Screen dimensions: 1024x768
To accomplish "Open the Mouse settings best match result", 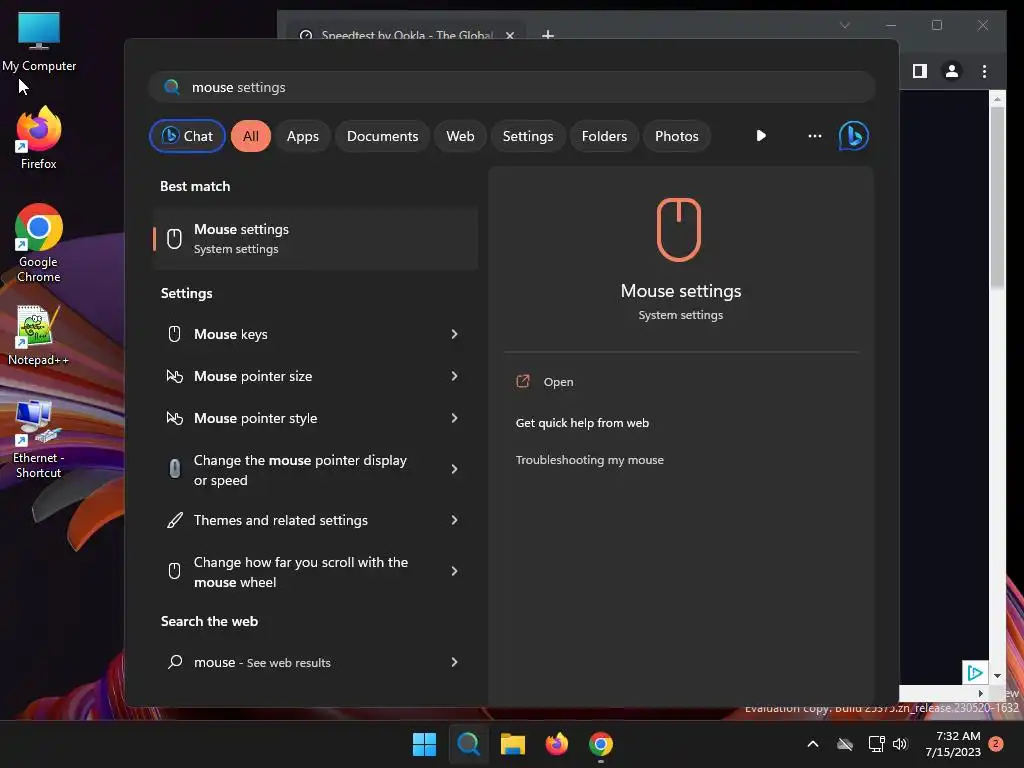I will pos(315,238).
